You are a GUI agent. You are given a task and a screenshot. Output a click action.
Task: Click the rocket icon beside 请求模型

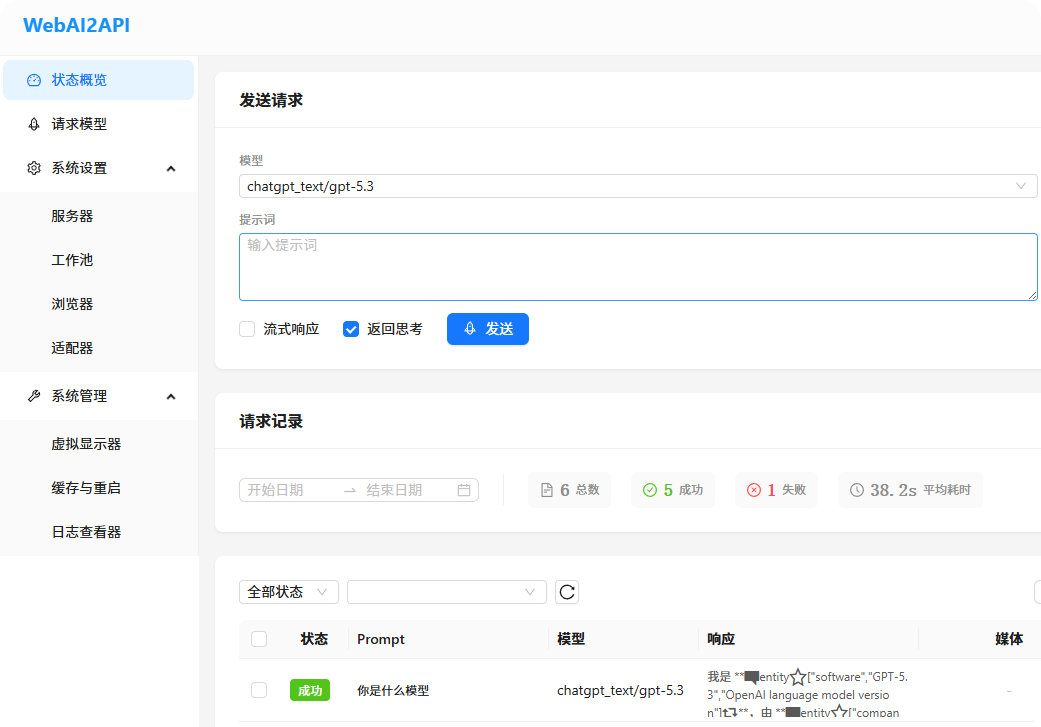tap(34, 124)
